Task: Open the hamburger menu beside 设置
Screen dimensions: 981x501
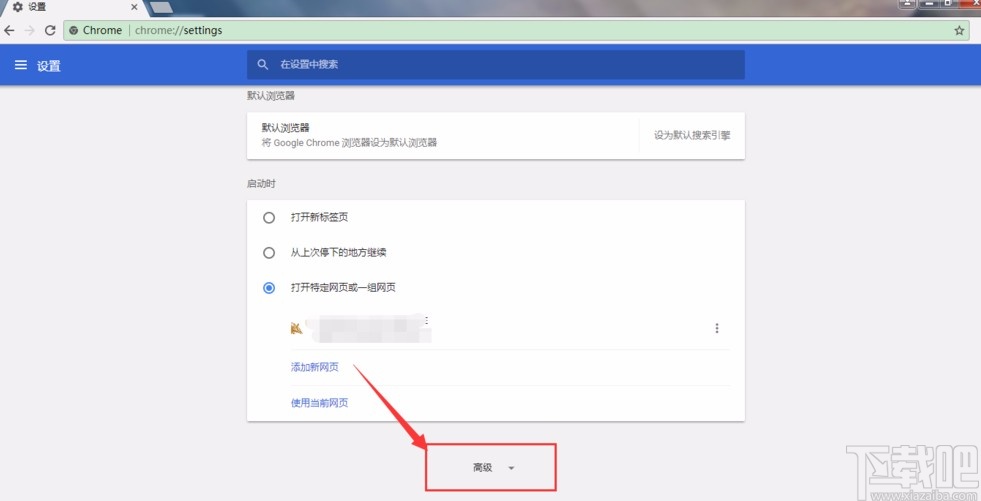Action: coord(21,65)
